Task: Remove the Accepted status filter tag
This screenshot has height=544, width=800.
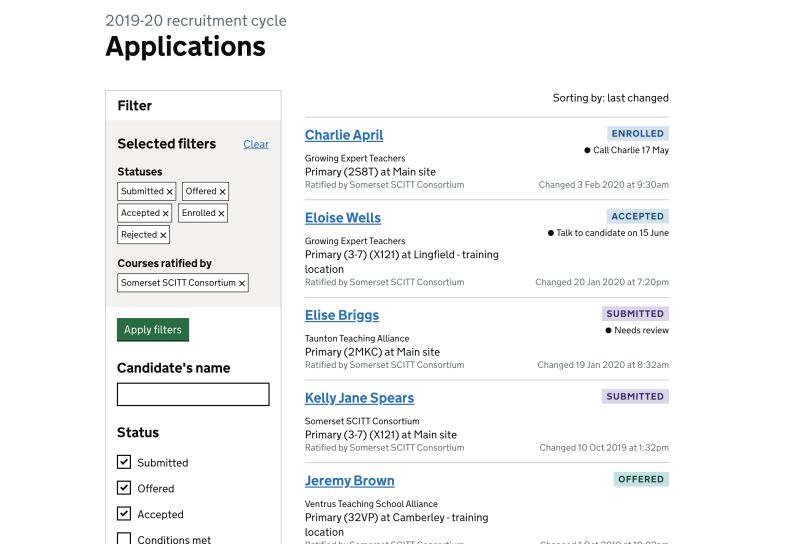Action: (x=166, y=214)
